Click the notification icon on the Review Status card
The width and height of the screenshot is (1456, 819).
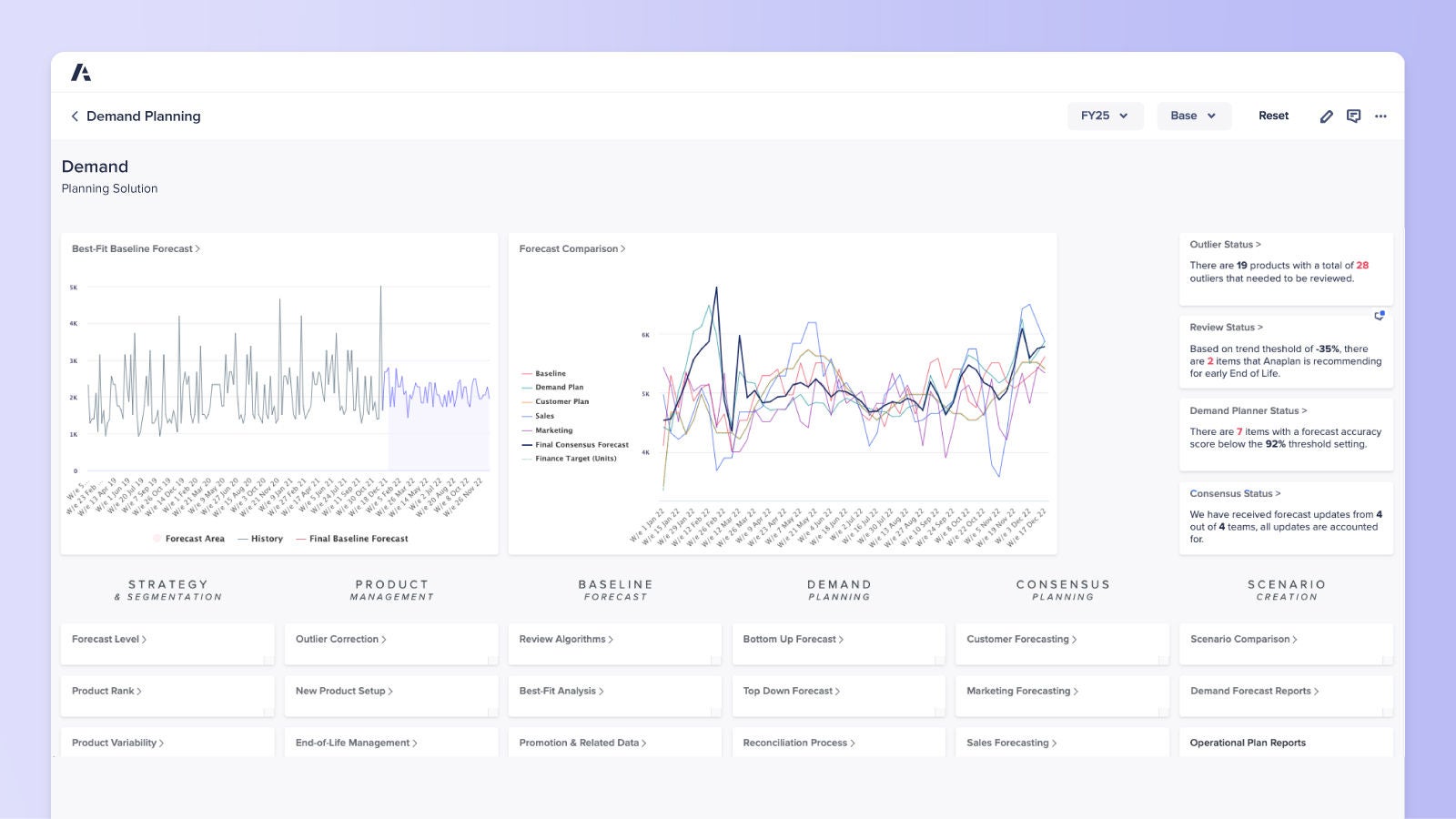[1380, 315]
